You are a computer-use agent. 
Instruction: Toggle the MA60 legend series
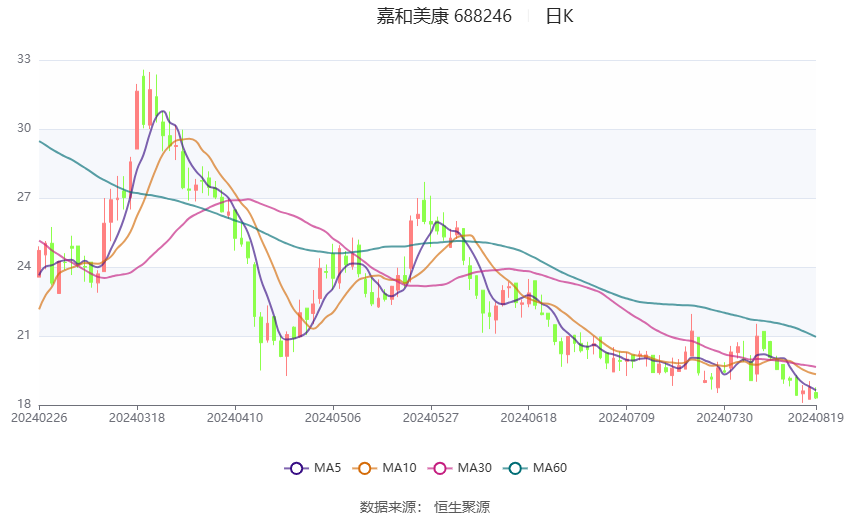535,468
